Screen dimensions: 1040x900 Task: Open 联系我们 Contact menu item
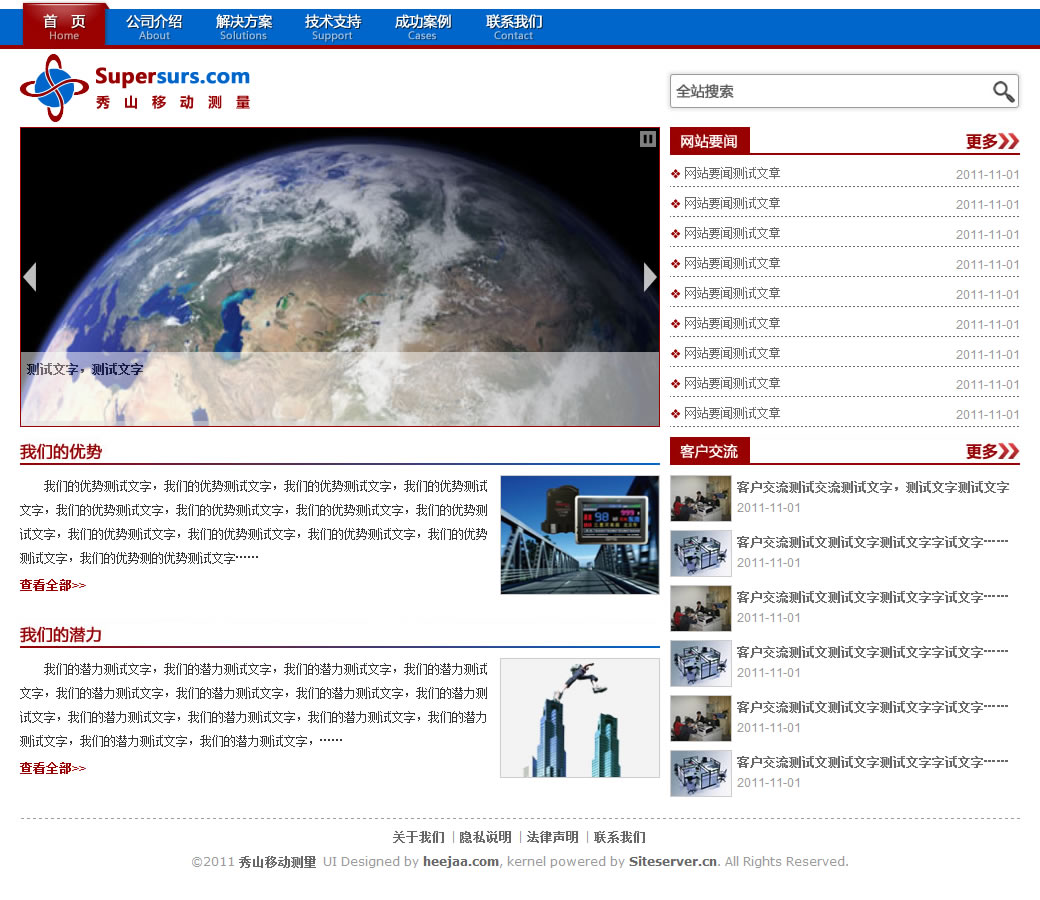513,27
